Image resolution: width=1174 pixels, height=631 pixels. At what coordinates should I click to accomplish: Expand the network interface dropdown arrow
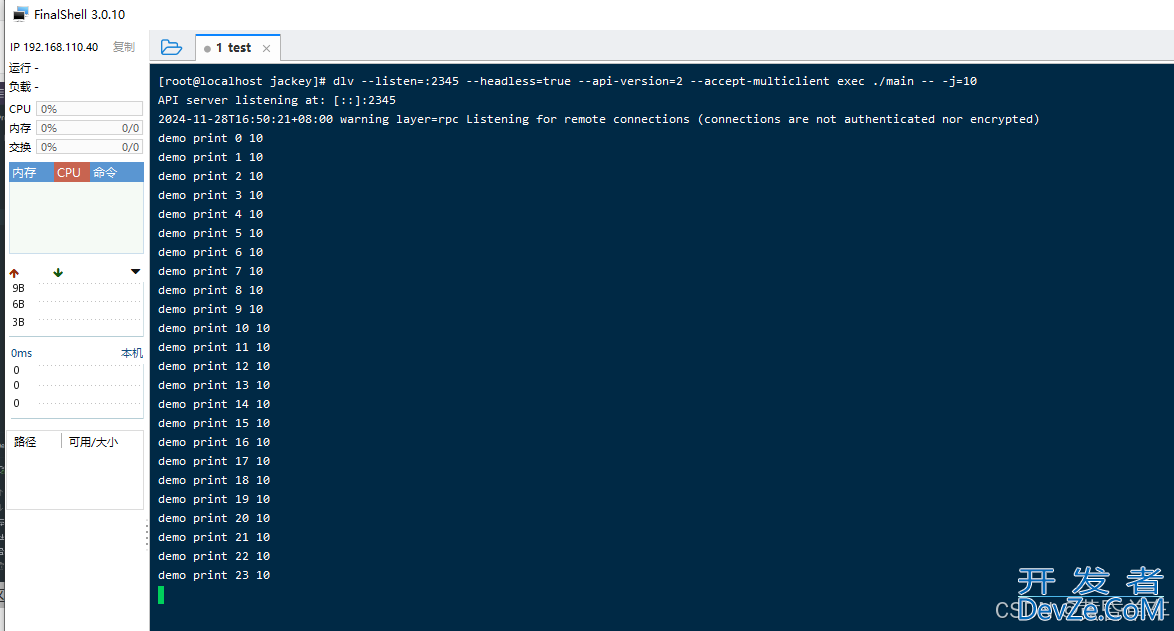click(x=136, y=272)
